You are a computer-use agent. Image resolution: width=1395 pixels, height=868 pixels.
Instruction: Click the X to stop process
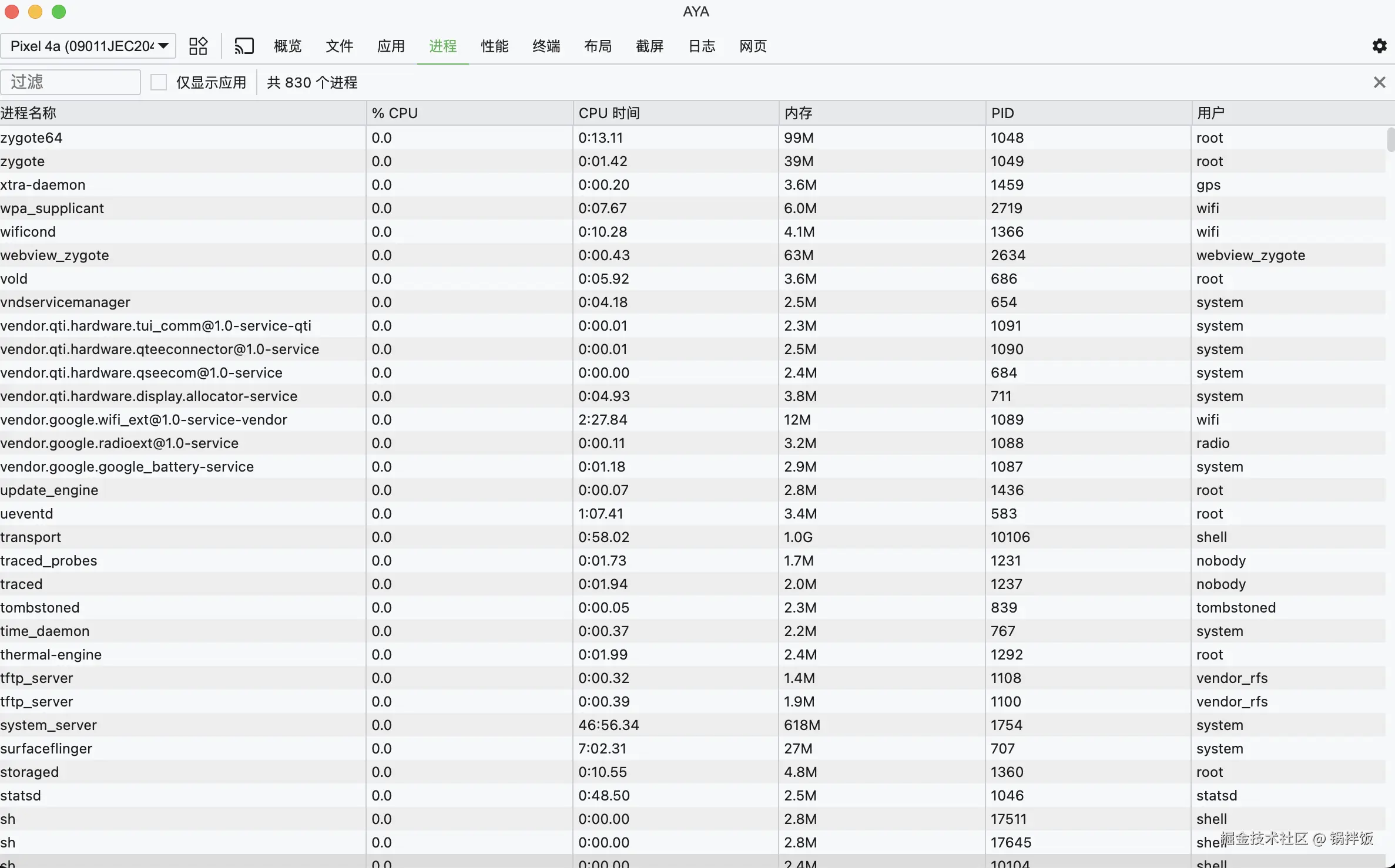(x=1379, y=82)
